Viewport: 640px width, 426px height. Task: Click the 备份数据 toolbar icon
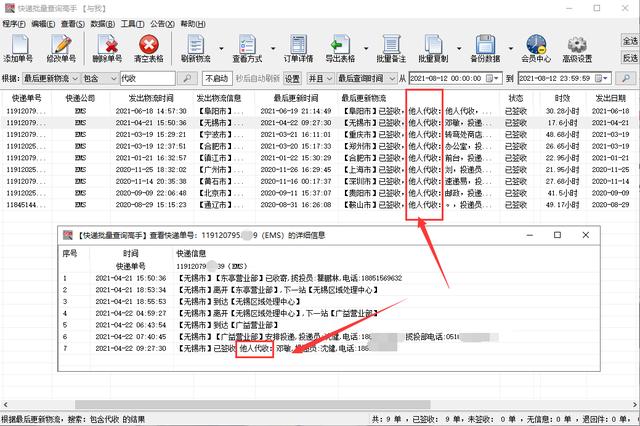coord(485,45)
